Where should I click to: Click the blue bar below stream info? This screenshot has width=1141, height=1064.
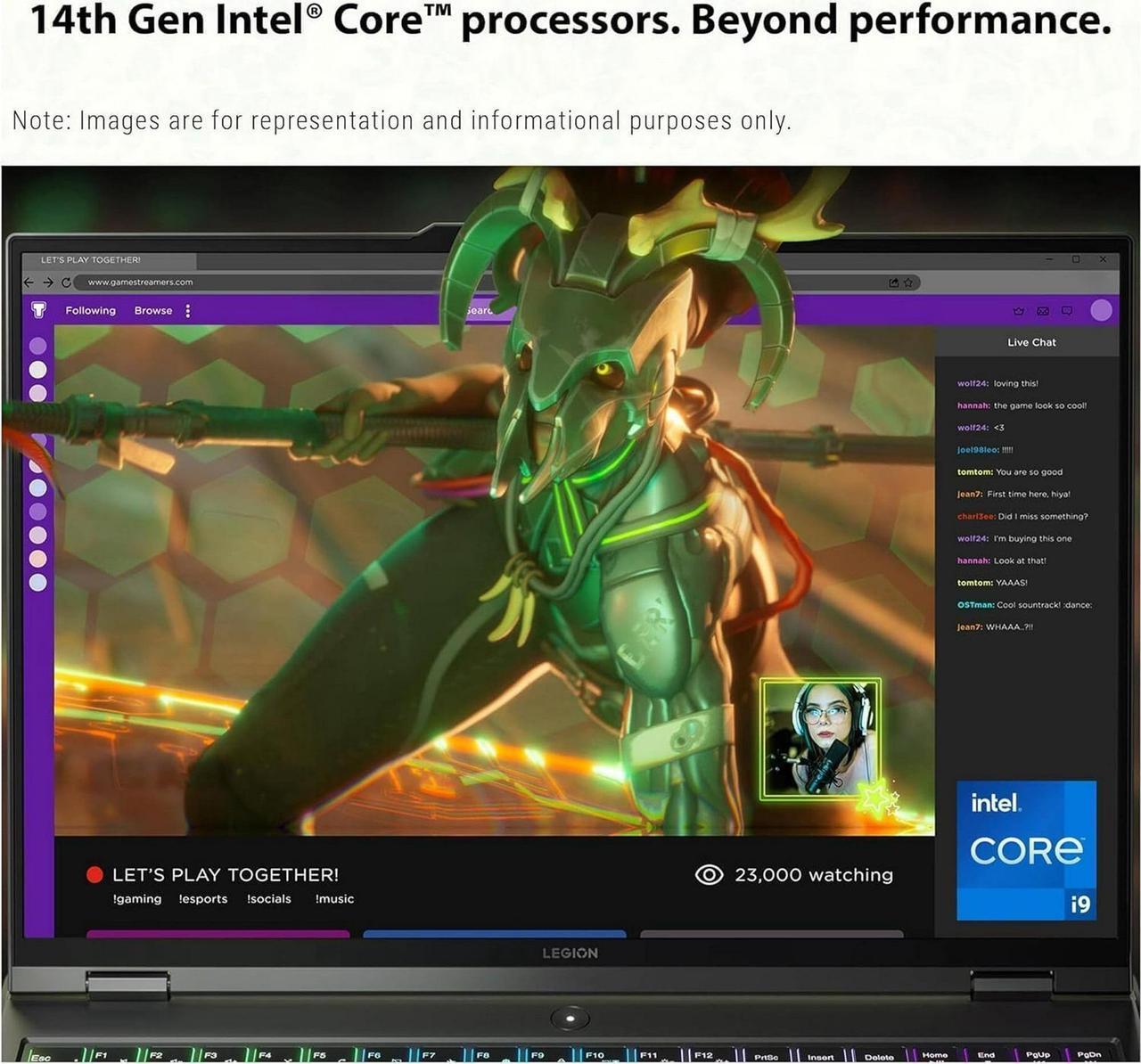[495, 934]
